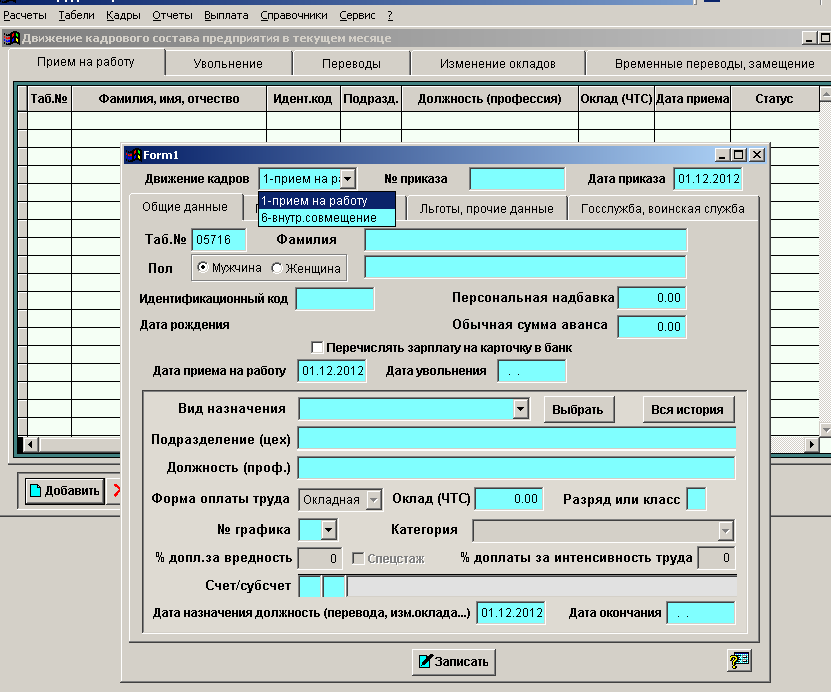Image resolution: width=831 pixels, height=692 pixels.
Task: Click the personnel movement window title icon
Action: [11, 38]
